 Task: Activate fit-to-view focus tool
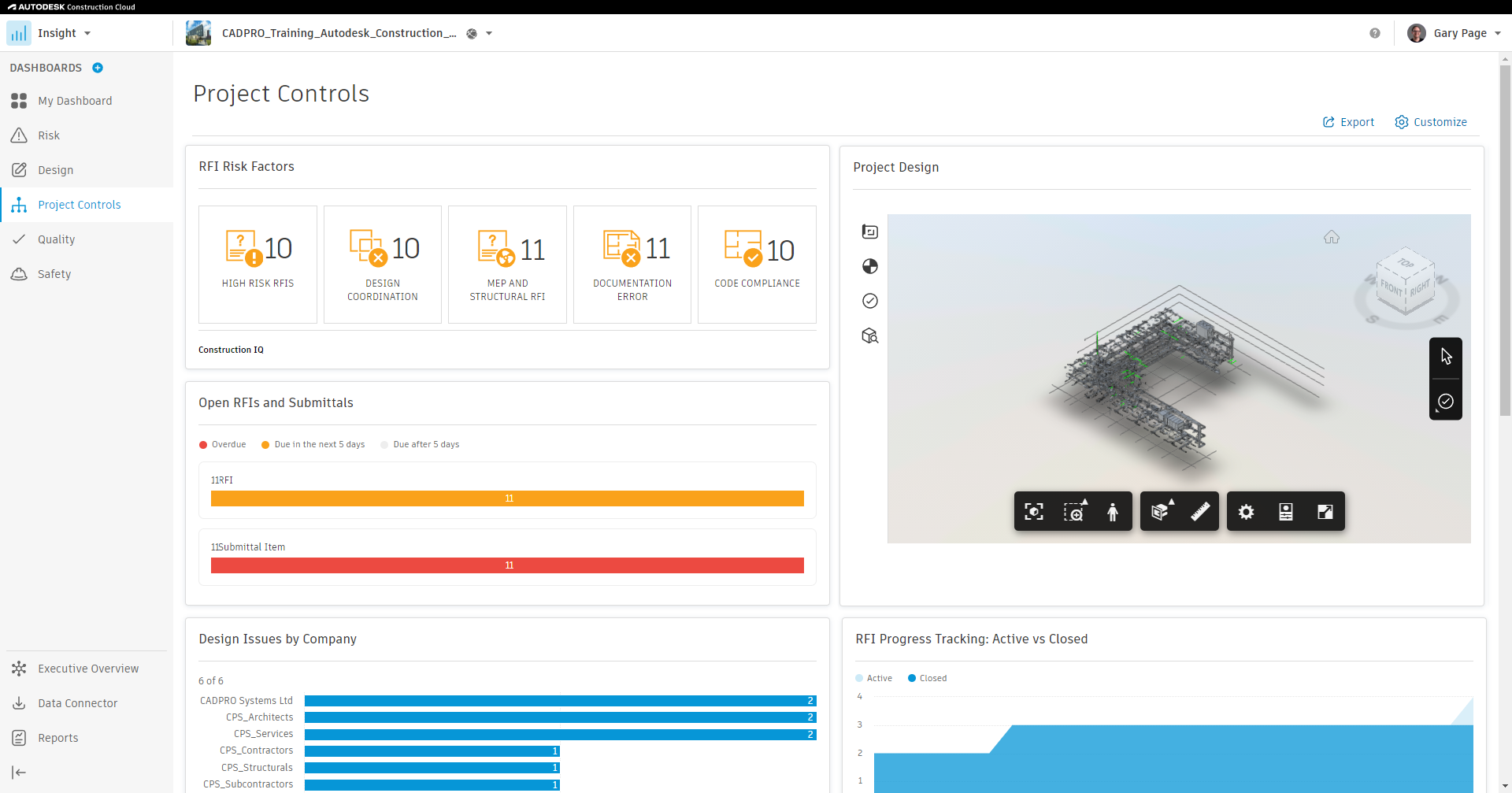click(x=1034, y=512)
